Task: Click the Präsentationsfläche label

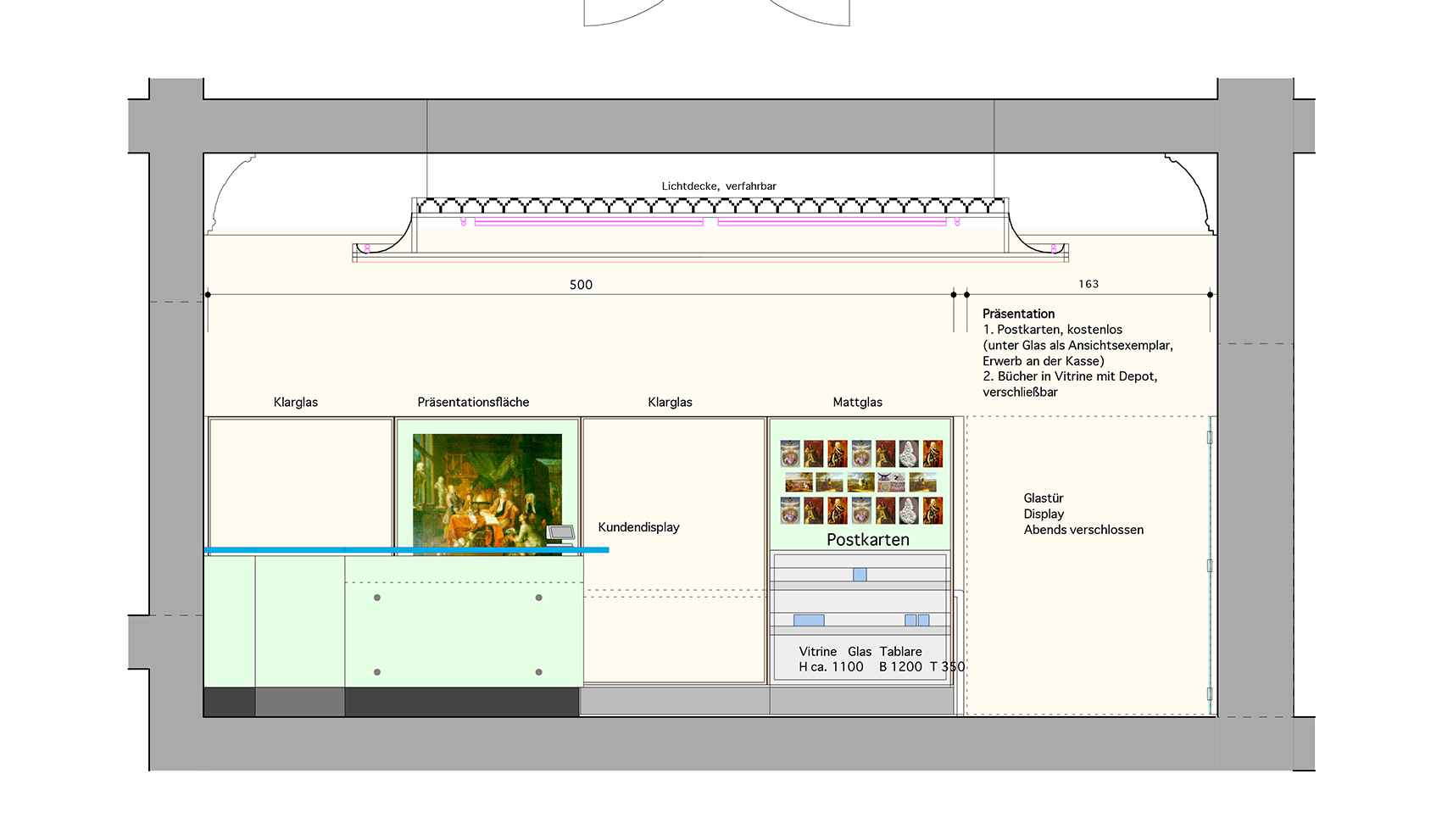Action: pyautogui.click(x=473, y=403)
